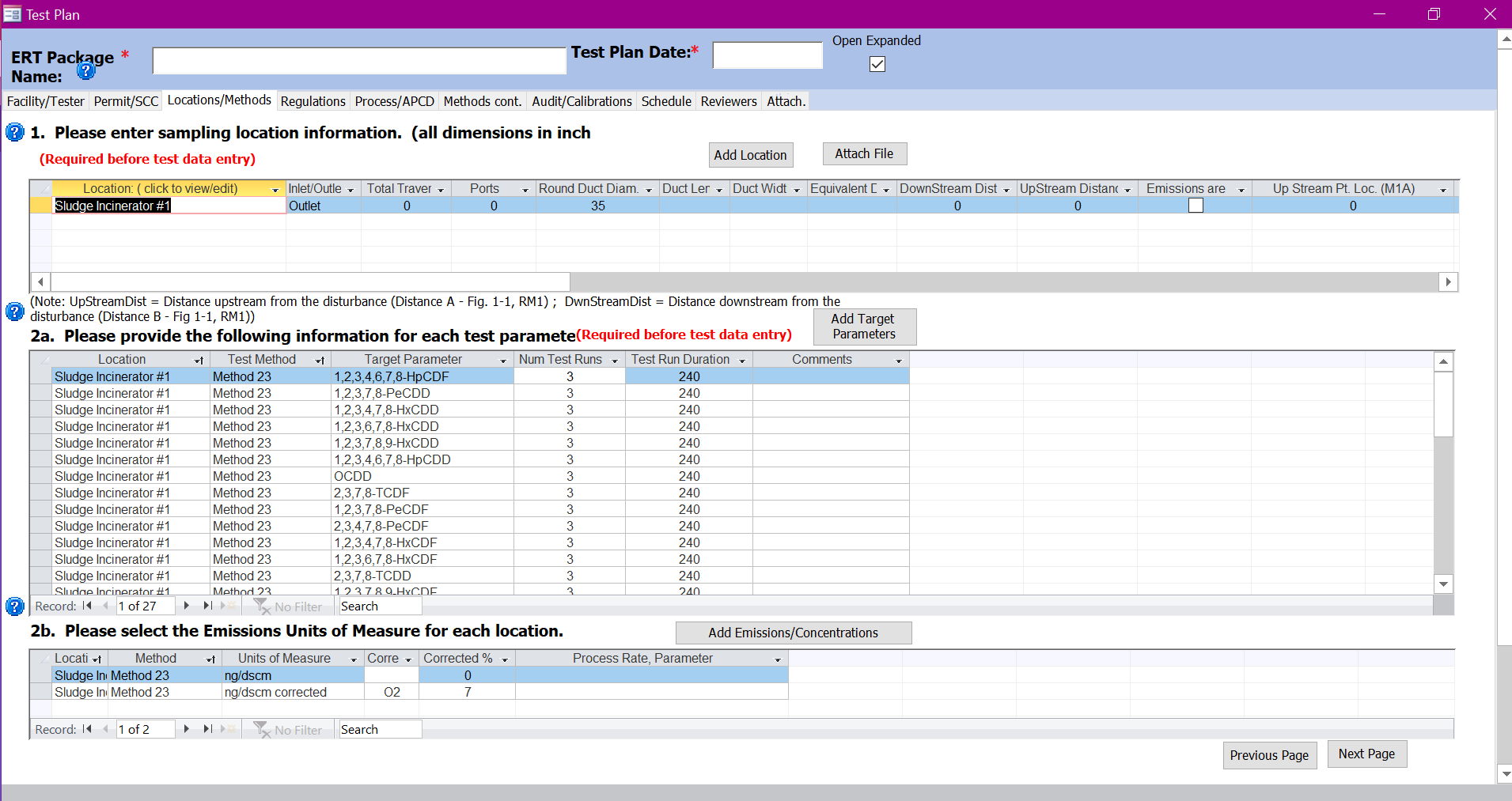Click the Test Plan Date input field
This screenshot has width=1512, height=801.
(x=767, y=55)
